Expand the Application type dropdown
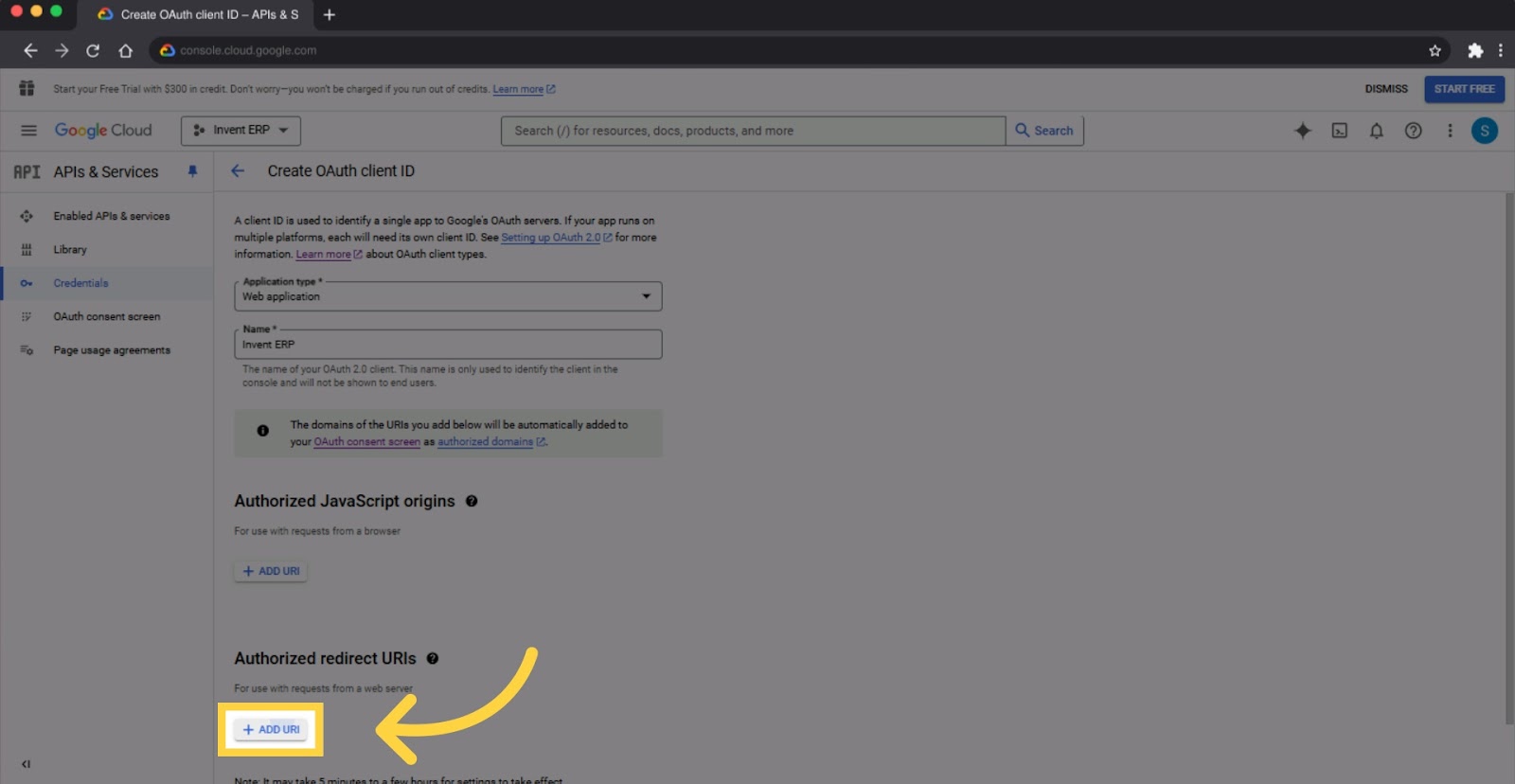The width and height of the screenshot is (1515, 784). [448, 296]
